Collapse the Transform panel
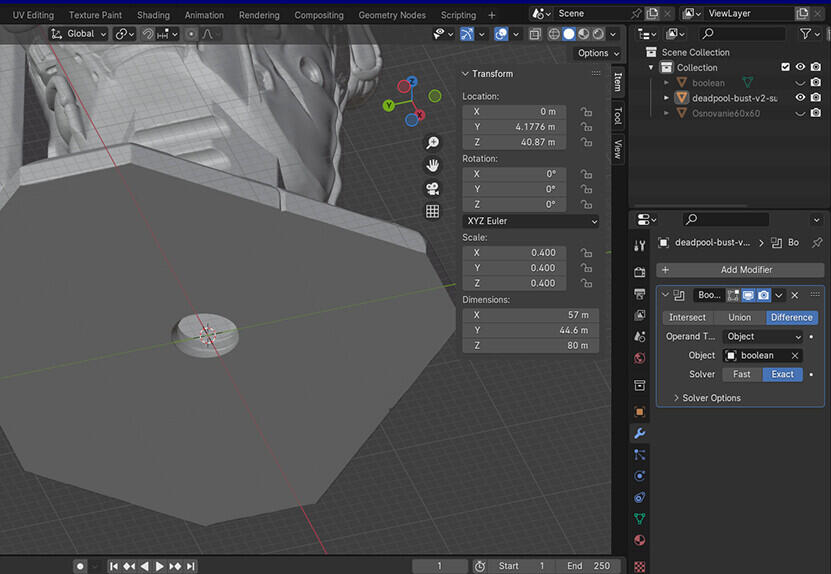Image resolution: width=831 pixels, height=574 pixels. tap(465, 74)
